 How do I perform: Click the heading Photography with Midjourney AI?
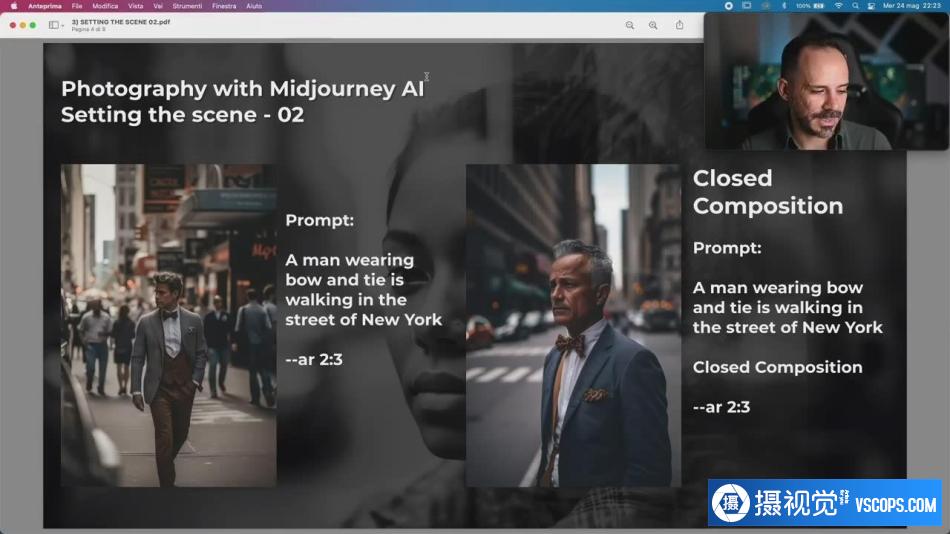pos(242,88)
